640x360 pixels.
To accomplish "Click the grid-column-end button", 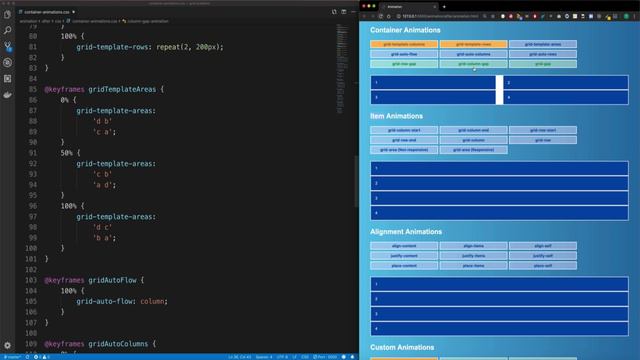I will [473, 130].
